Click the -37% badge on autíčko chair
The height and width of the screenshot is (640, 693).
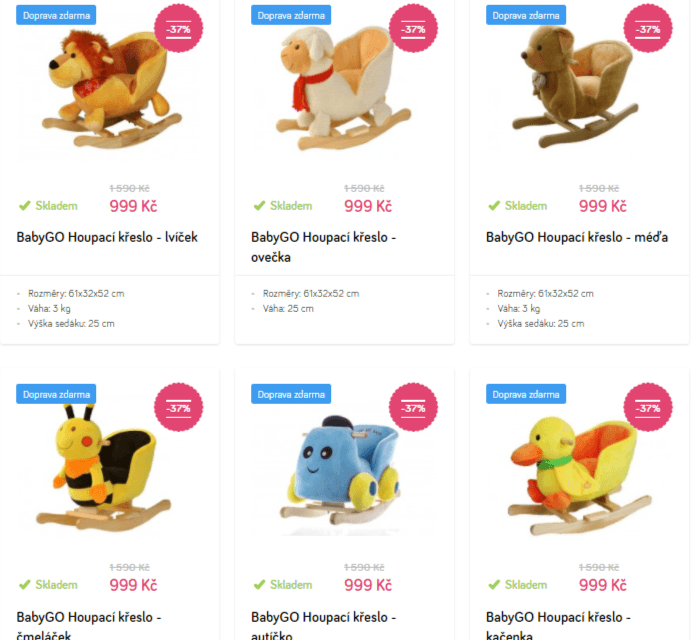413,408
